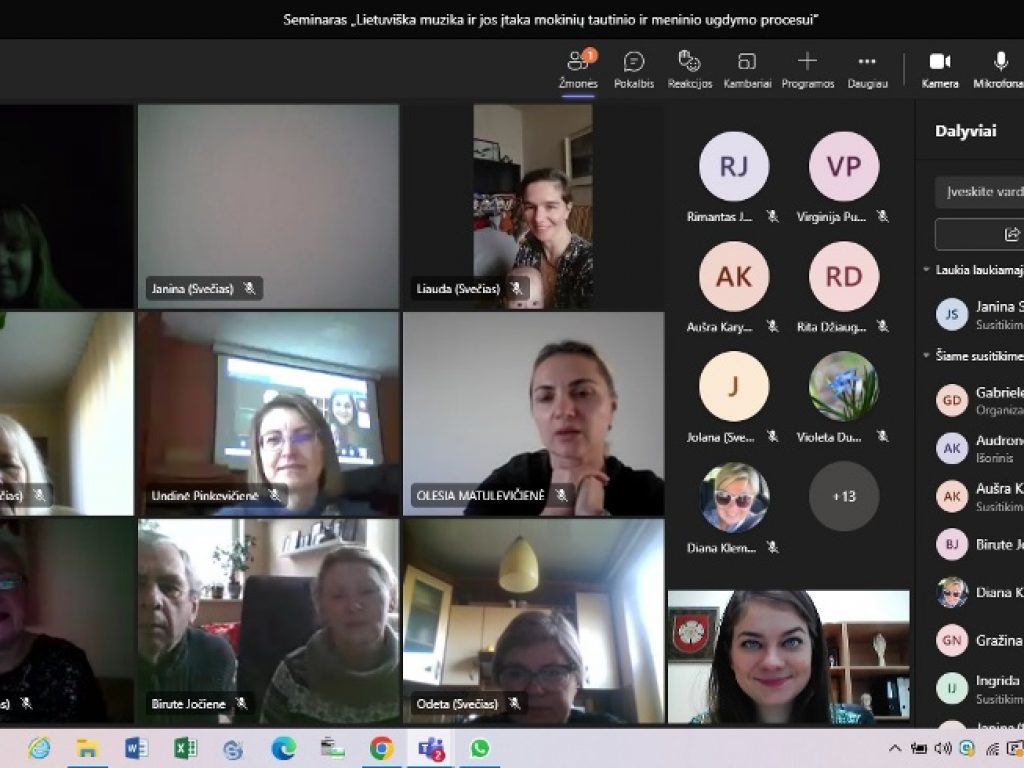This screenshot has width=1024, height=768.
Task: Select the AK Aušra Kary... avatar tile
Action: 734,276
